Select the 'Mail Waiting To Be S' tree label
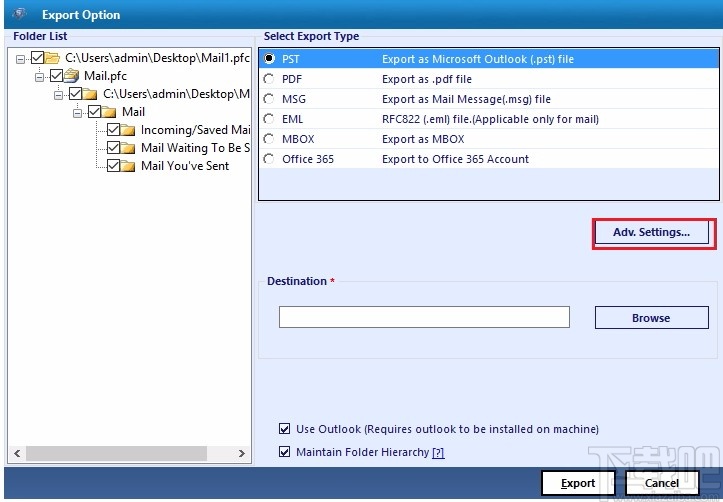The width and height of the screenshot is (723, 502). [x=196, y=148]
